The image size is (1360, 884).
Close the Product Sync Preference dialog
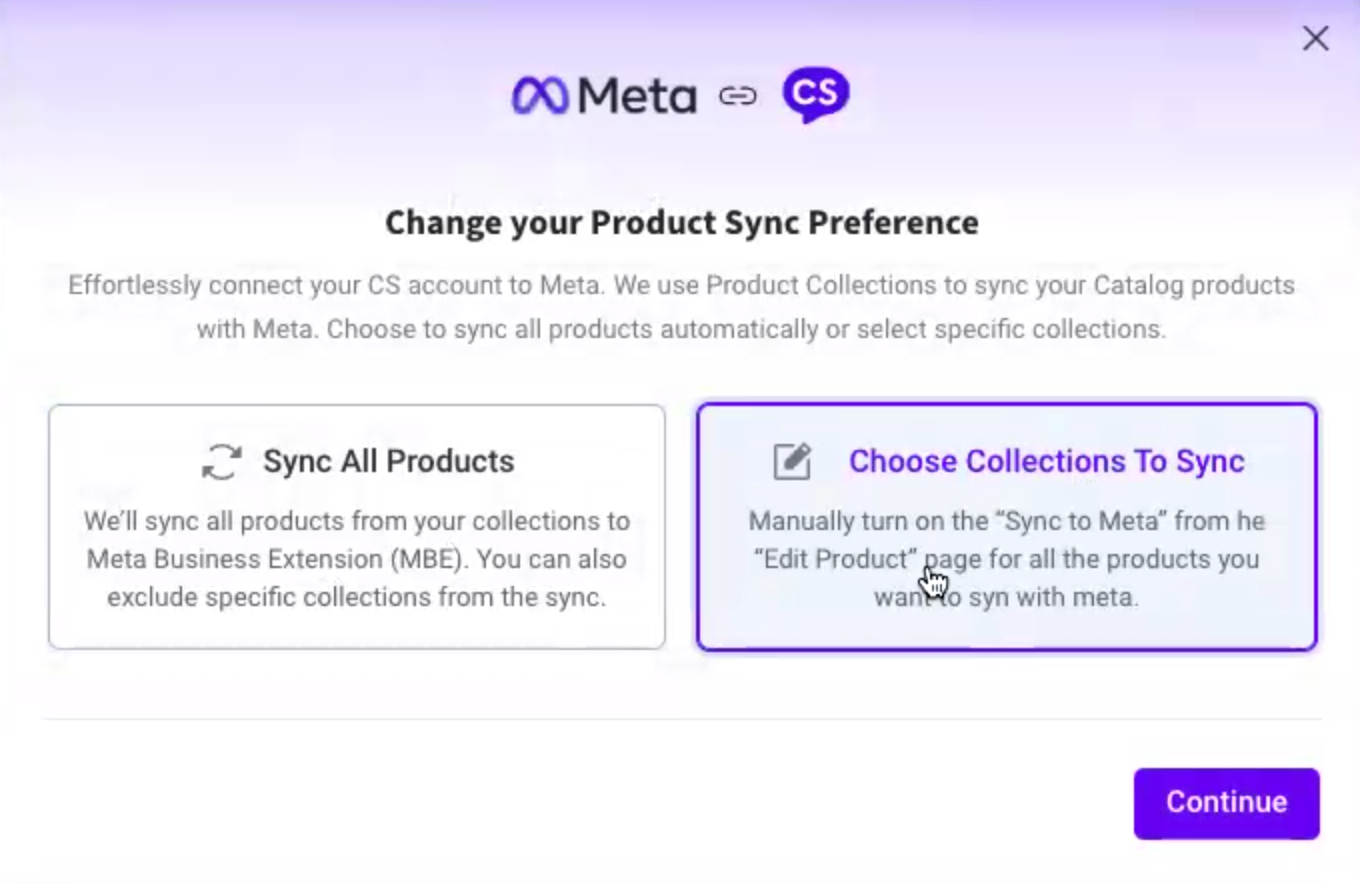pyautogui.click(x=1315, y=39)
